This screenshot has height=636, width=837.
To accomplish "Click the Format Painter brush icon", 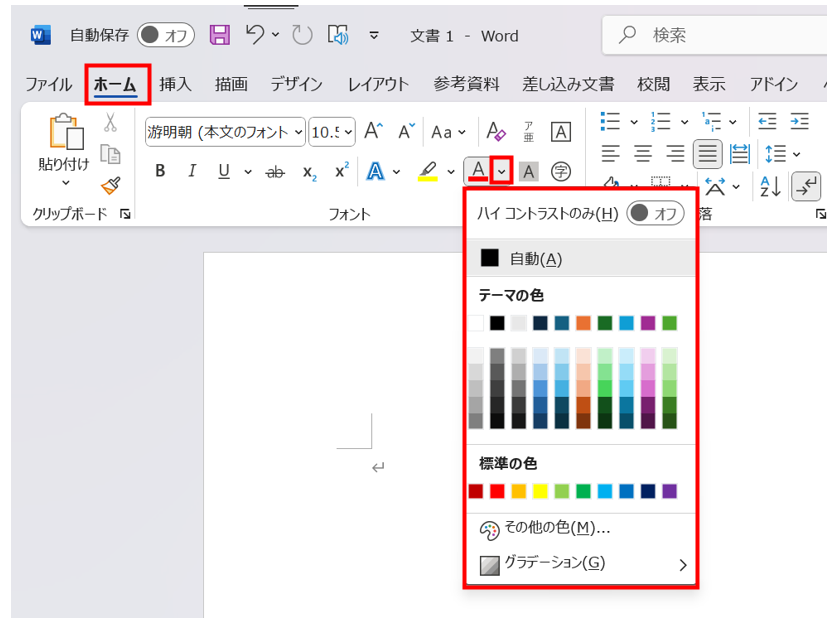I will [110, 186].
